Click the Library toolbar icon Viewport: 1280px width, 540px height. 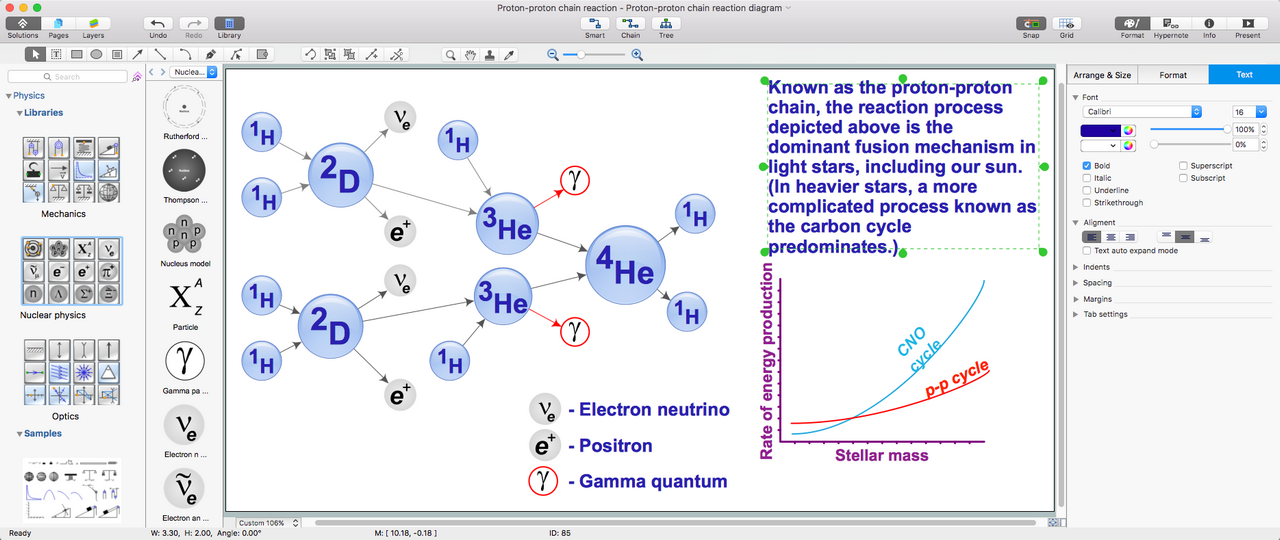(x=229, y=23)
